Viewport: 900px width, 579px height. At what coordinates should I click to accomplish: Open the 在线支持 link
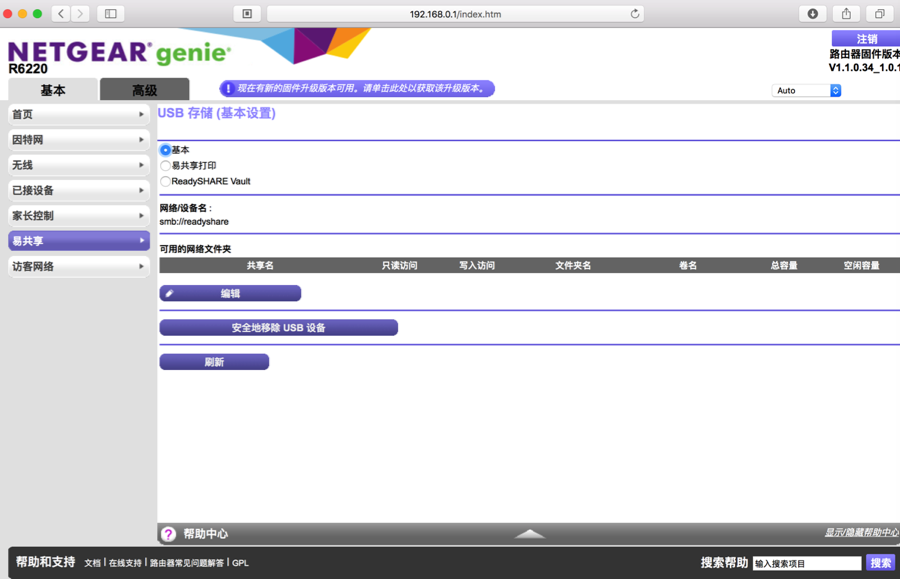pos(125,563)
